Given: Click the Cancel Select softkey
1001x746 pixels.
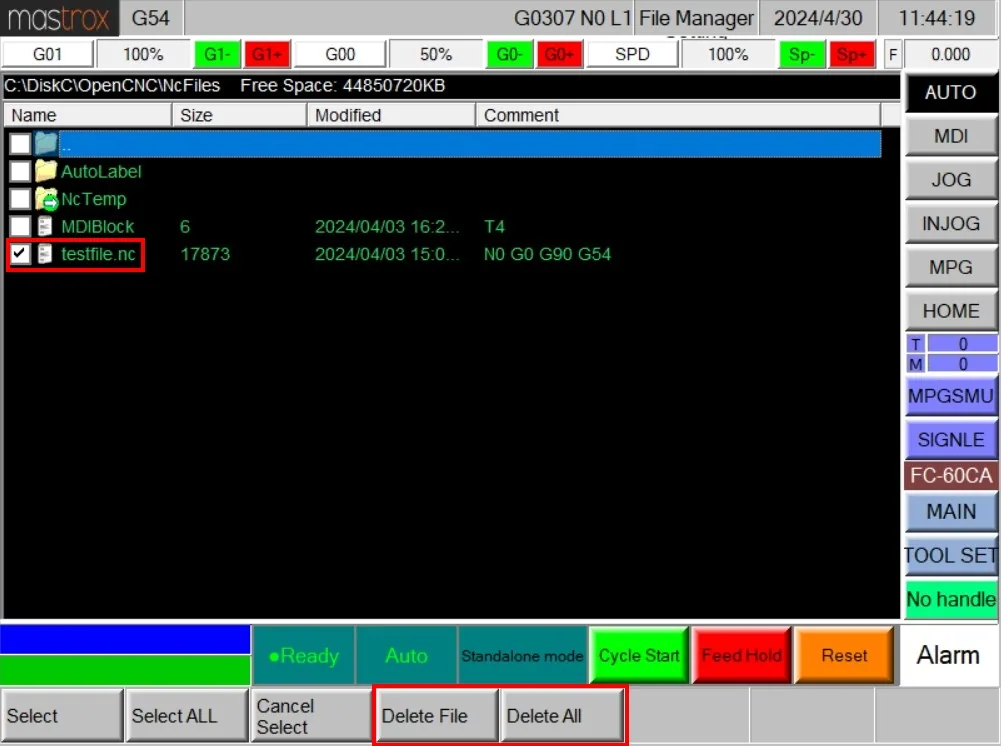Looking at the screenshot, I should (x=312, y=716).
